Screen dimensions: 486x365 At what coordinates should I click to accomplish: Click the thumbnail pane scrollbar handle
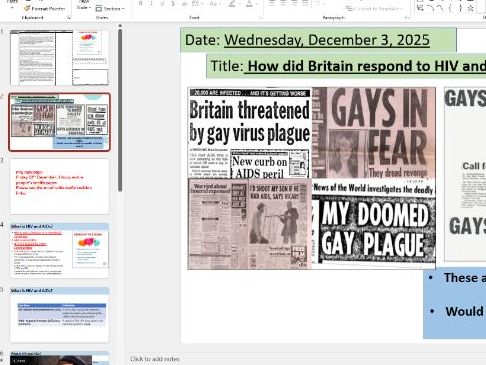click(x=120, y=110)
